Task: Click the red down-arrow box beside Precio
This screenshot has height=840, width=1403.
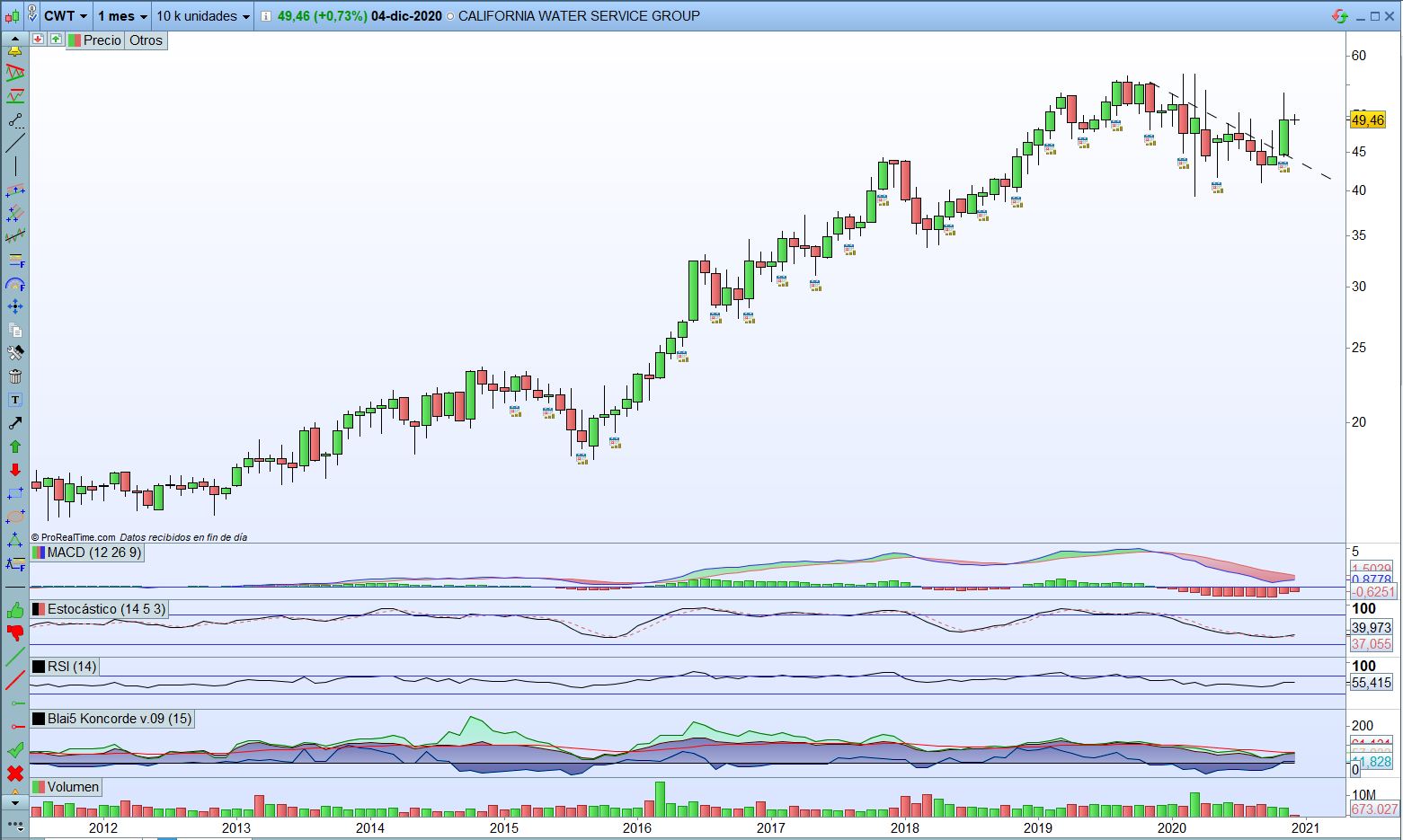Action: coord(38,40)
